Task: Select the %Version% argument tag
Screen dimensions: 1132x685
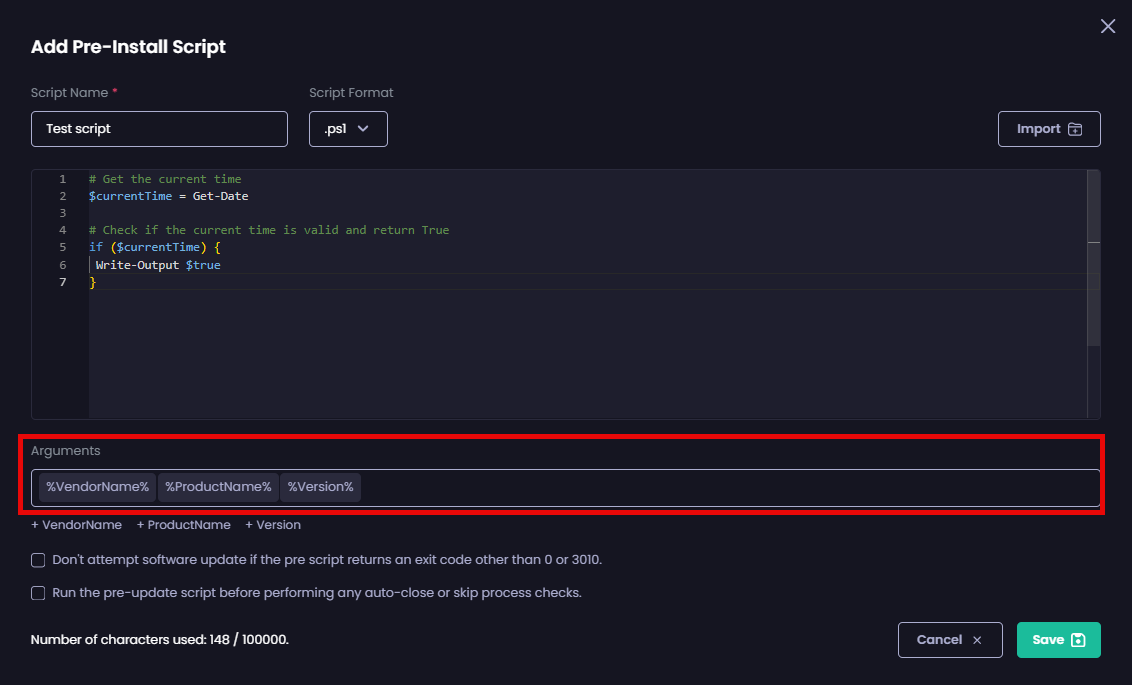Action: (320, 487)
